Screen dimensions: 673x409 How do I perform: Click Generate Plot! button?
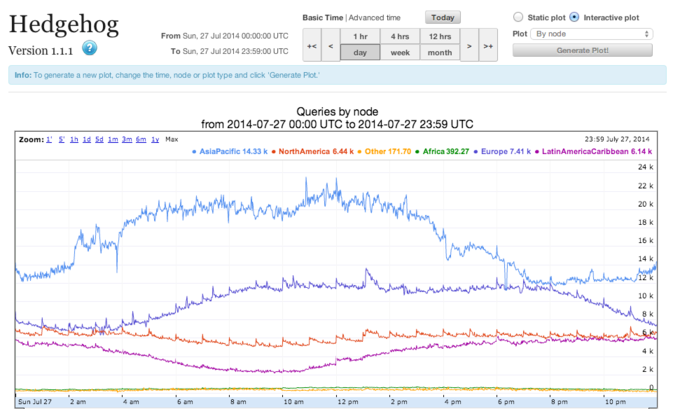[582, 50]
